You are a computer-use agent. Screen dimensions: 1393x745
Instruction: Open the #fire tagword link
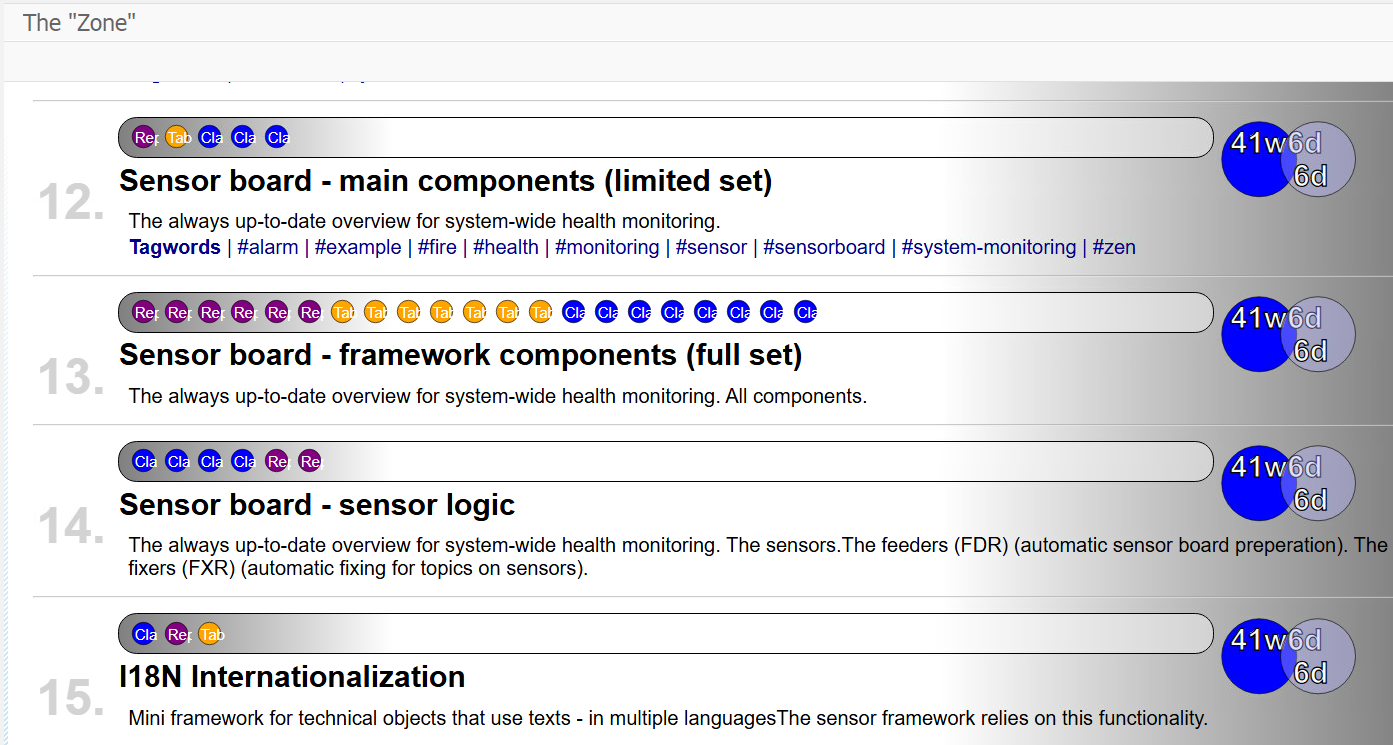[435, 247]
